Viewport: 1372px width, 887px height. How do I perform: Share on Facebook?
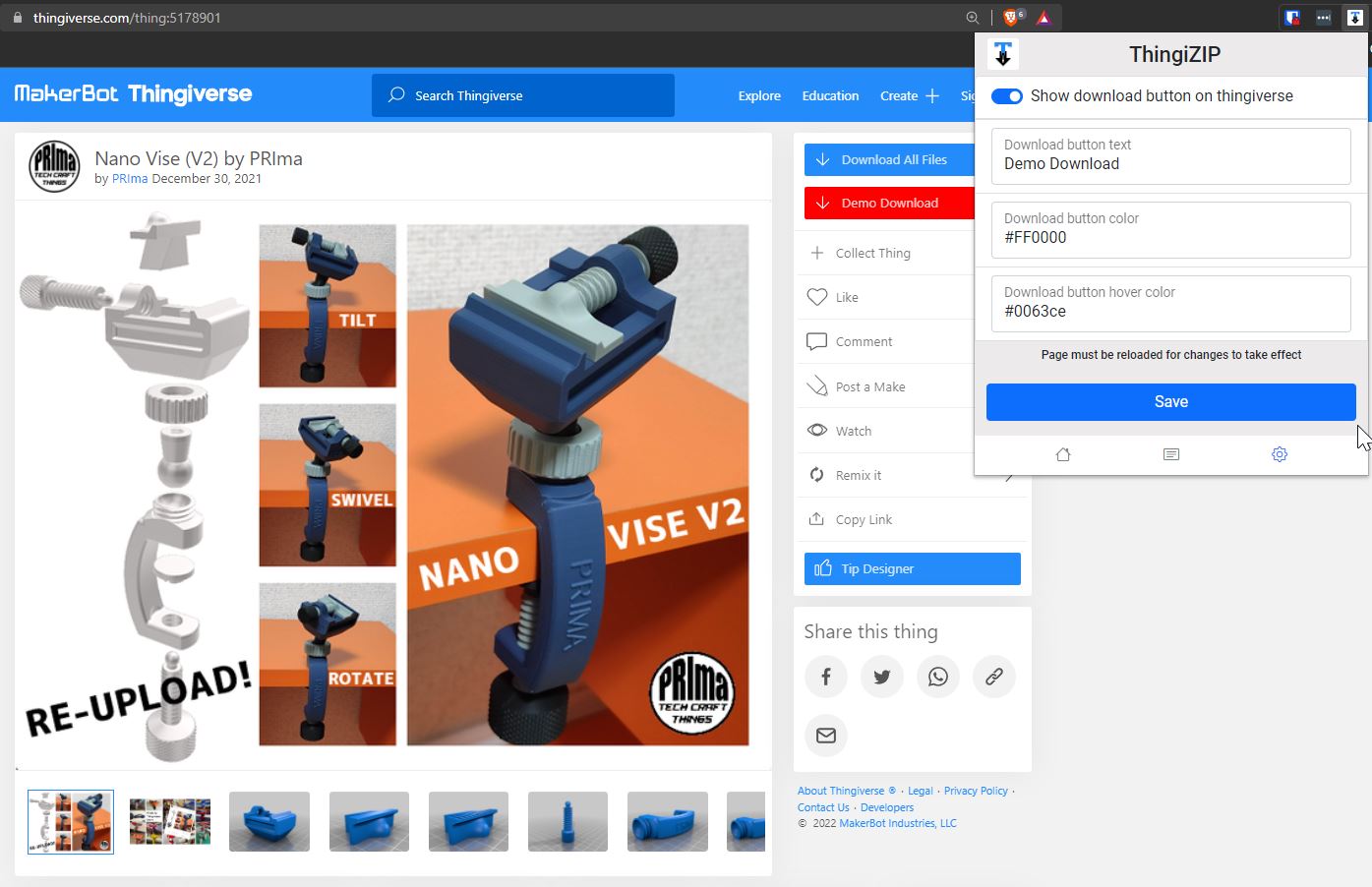[x=826, y=677]
